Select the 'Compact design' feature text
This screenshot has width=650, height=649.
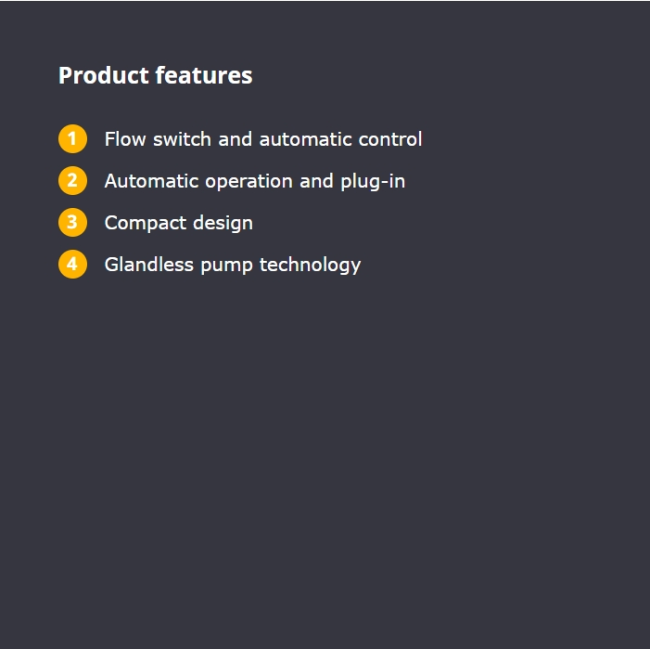(179, 224)
